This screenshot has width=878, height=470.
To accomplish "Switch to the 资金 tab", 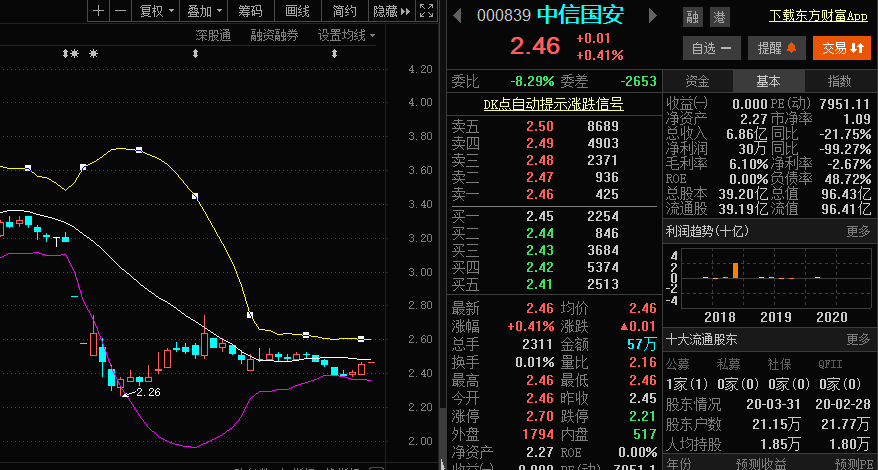I will [x=698, y=81].
